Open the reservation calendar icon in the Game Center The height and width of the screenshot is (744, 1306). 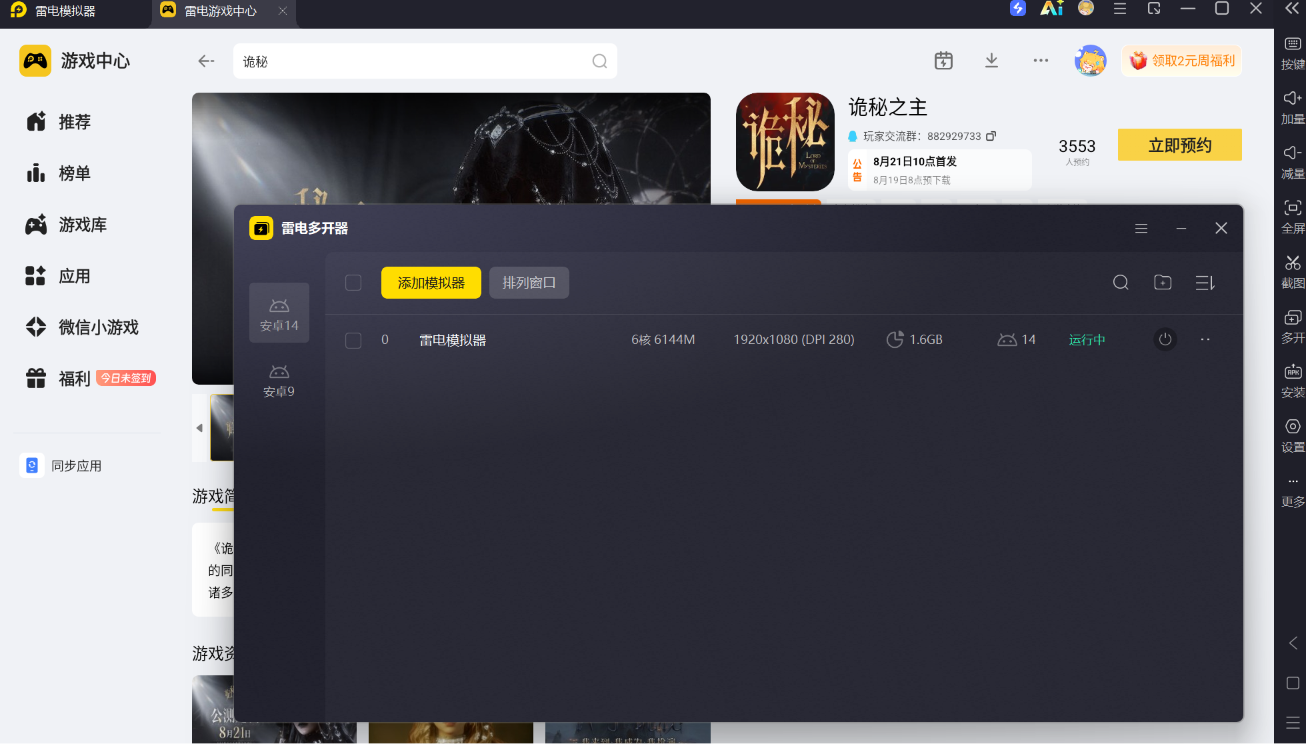pos(943,61)
